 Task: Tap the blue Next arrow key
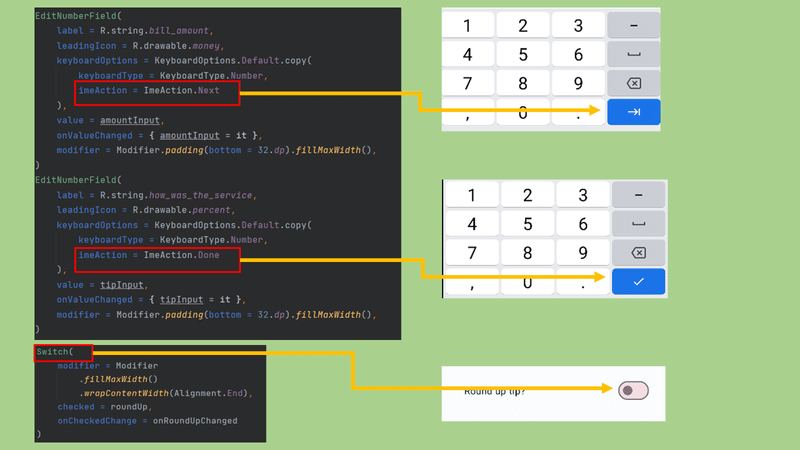click(x=634, y=112)
